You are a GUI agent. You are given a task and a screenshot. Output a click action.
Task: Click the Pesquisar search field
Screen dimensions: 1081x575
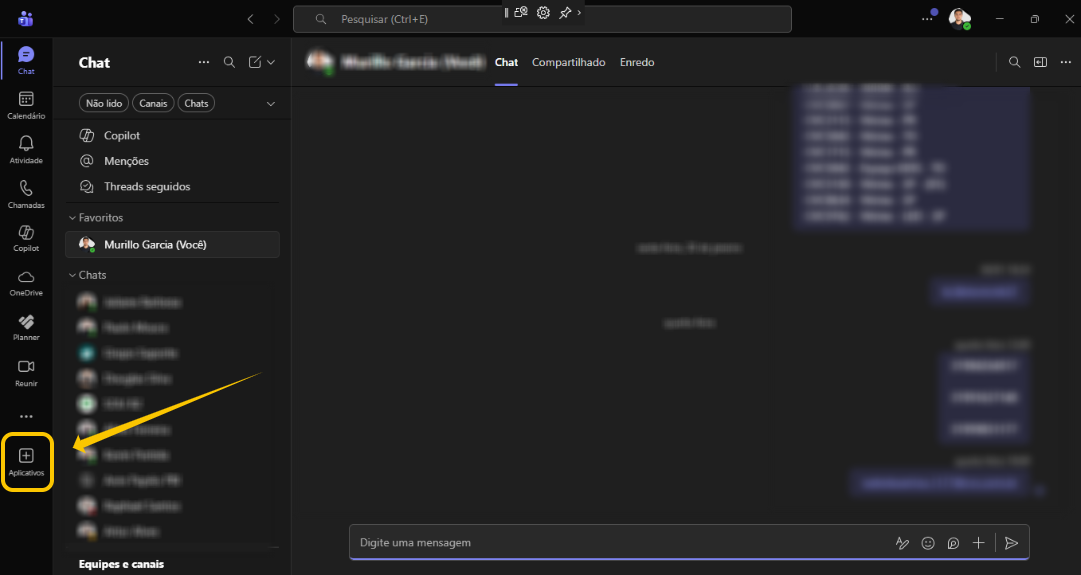(542, 19)
